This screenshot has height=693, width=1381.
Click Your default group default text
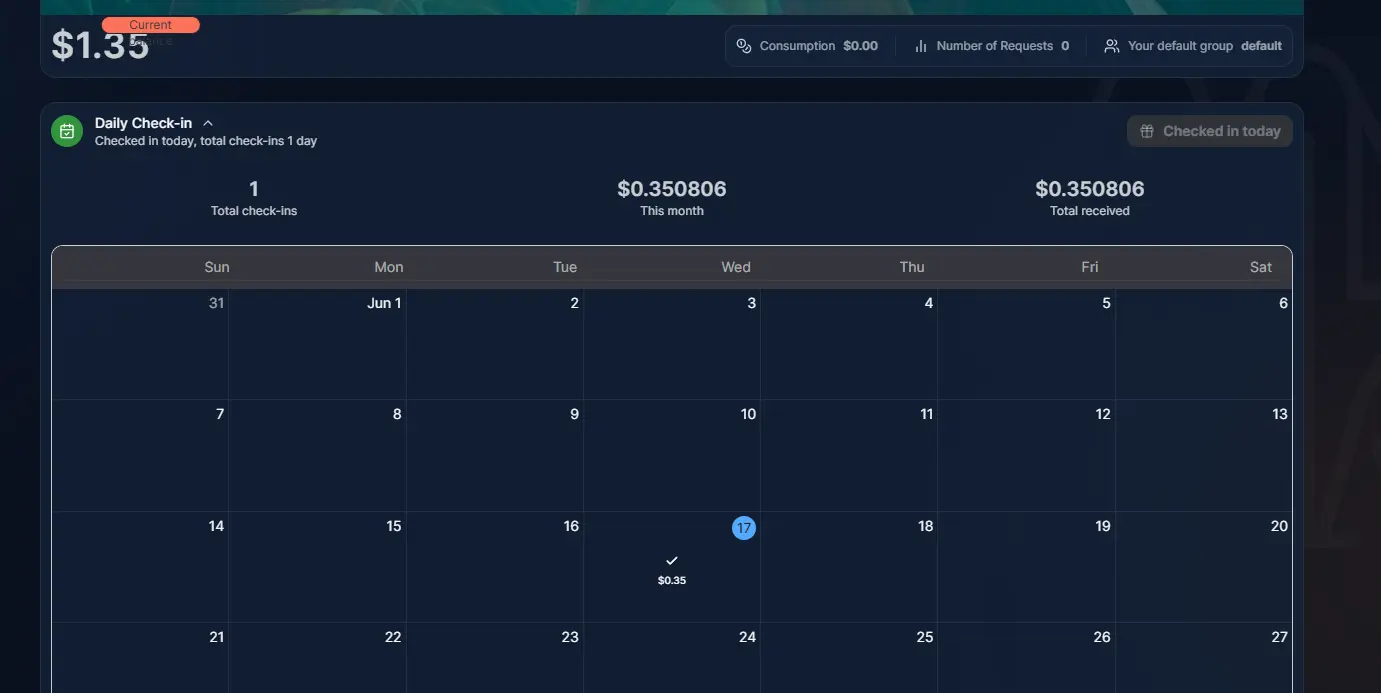coord(1205,46)
